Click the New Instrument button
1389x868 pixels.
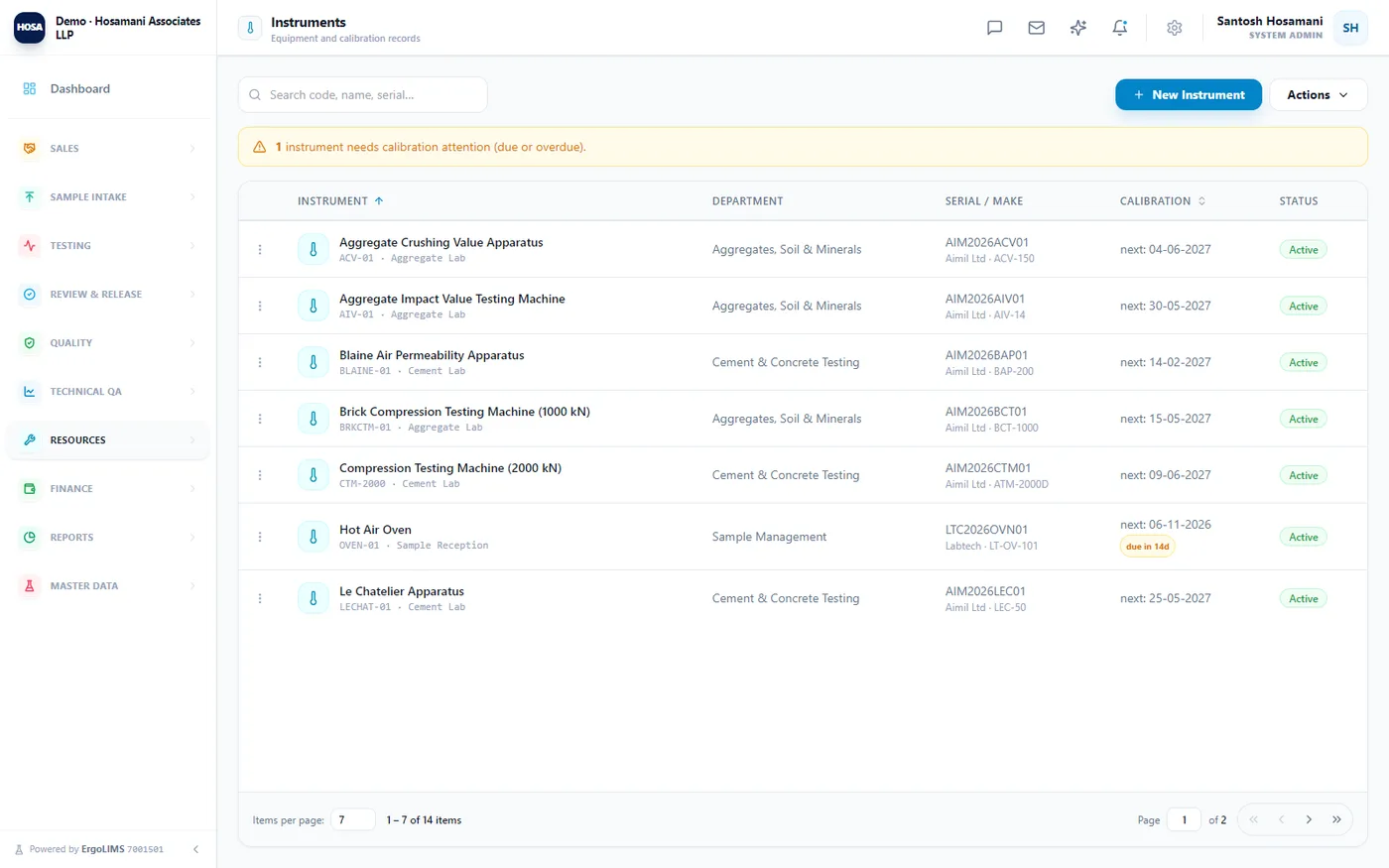click(x=1189, y=95)
